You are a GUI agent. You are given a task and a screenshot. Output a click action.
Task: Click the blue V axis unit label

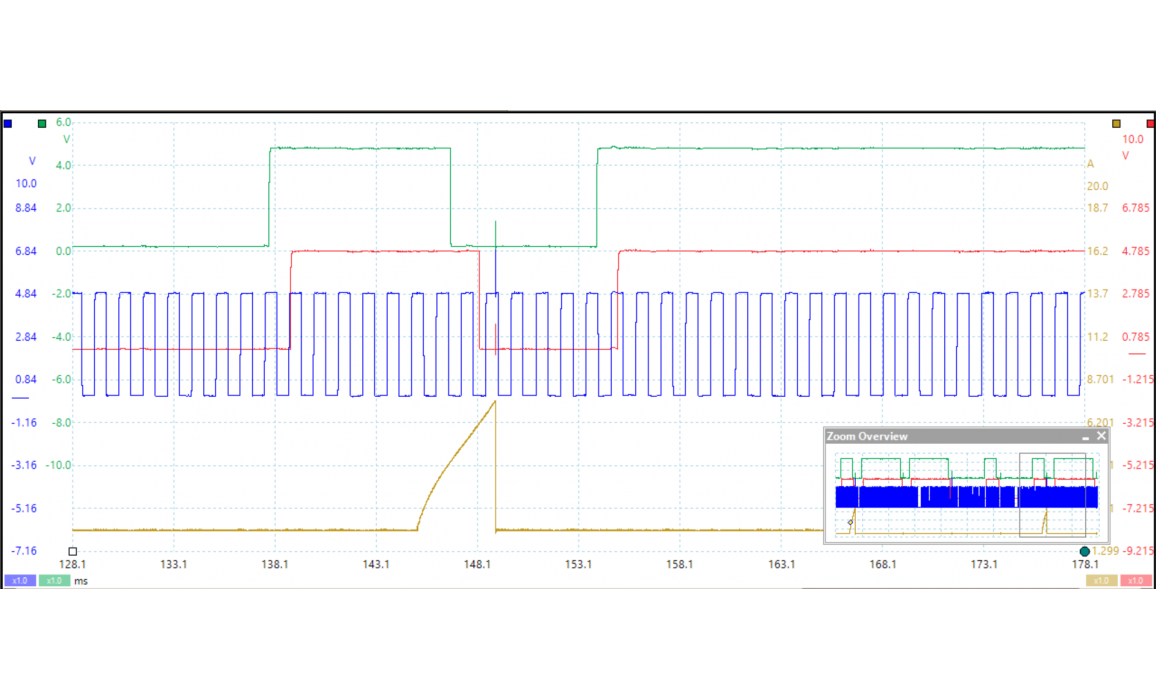(32, 161)
